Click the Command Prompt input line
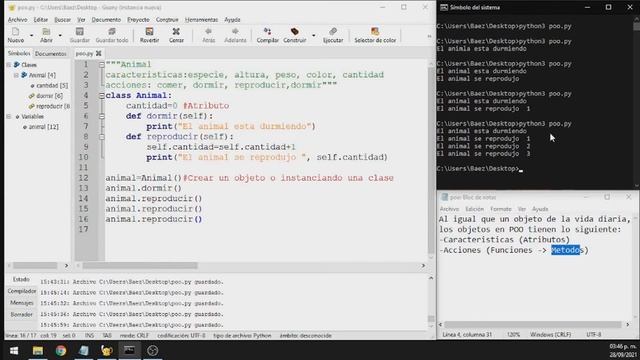Screen dimensions: 640x360 pos(480,169)
